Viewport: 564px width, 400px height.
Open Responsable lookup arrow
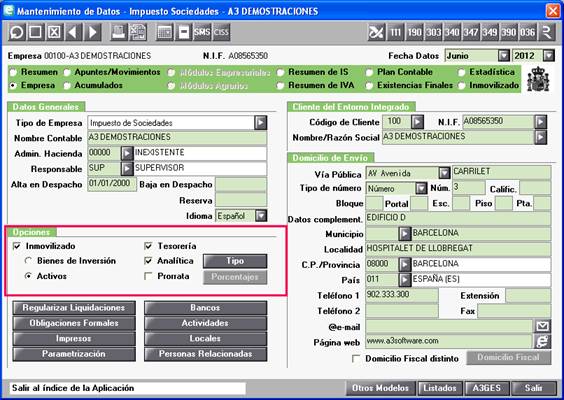point(127,168)
